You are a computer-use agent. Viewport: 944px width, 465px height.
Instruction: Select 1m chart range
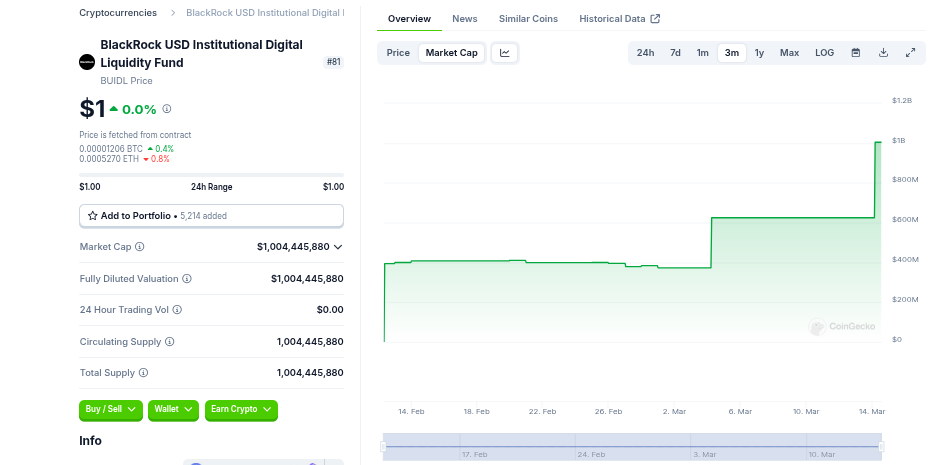[x=703, y=53]
